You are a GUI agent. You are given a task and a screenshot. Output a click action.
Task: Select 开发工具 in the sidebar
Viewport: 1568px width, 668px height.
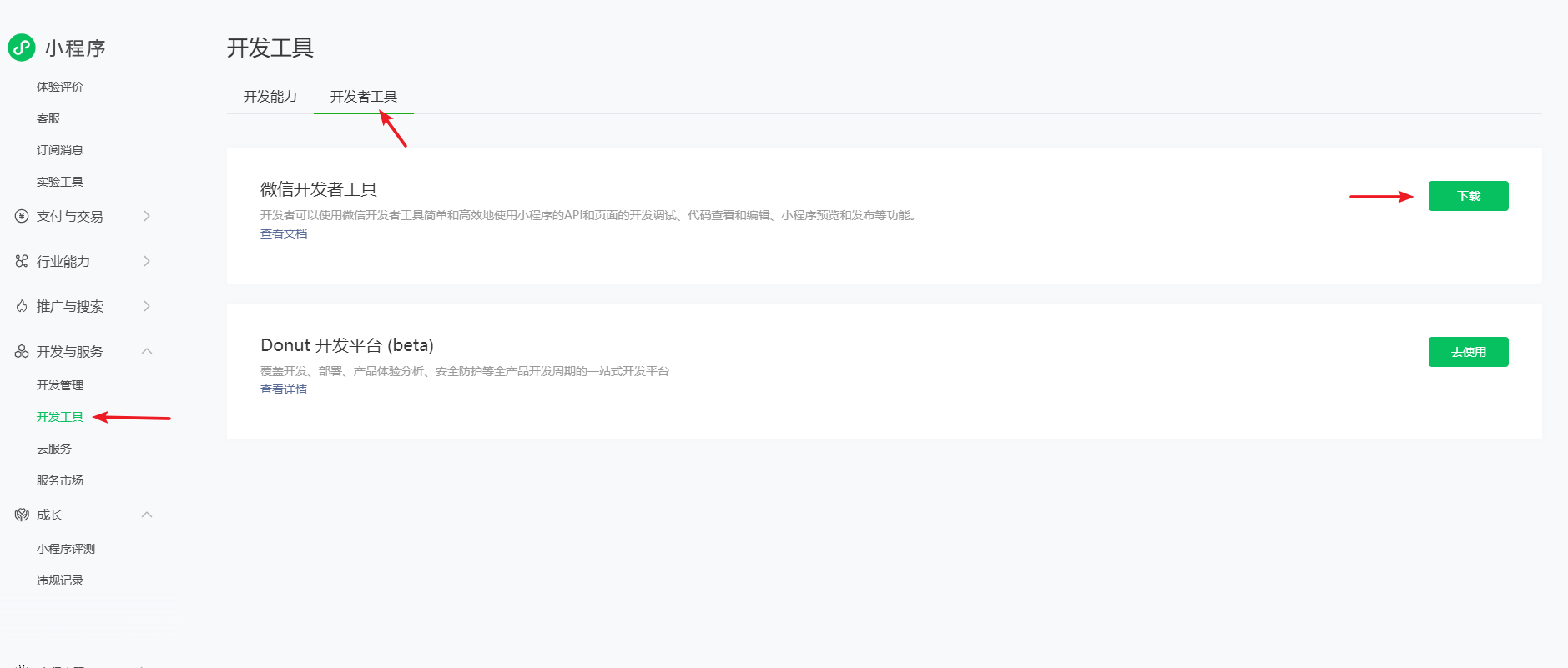(60, 417)
